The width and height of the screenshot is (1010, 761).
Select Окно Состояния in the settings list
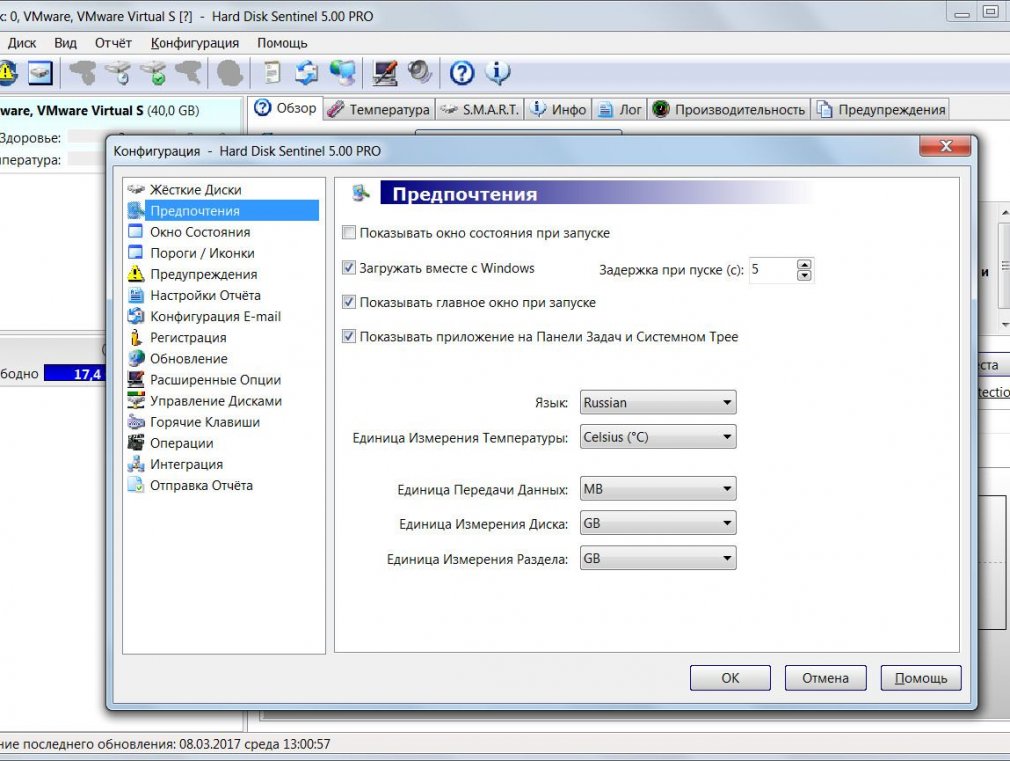(x=200, y=232)
